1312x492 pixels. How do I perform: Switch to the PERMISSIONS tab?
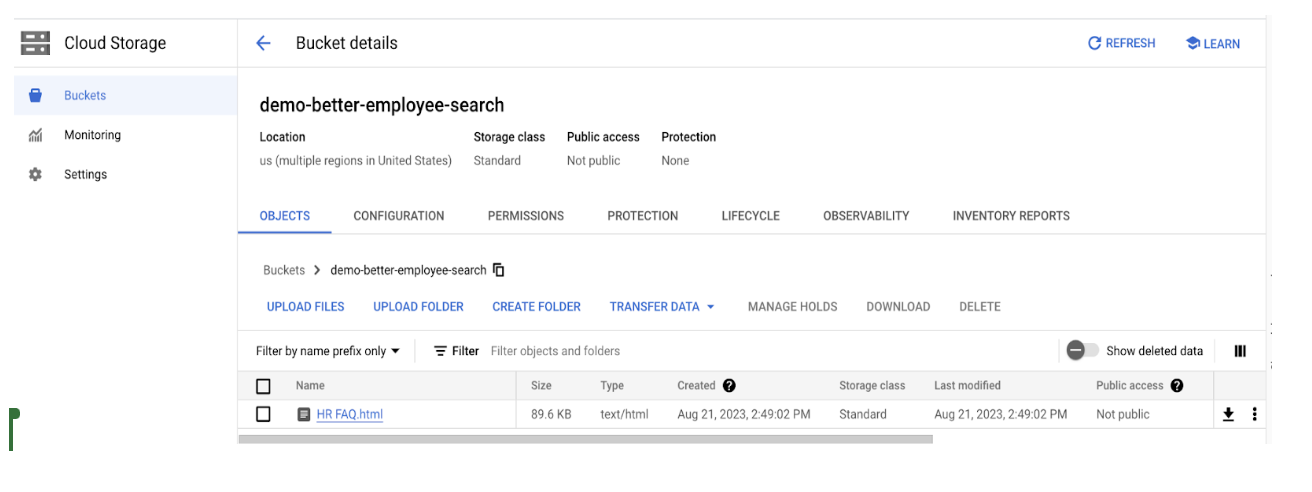[x=526, y=215]
